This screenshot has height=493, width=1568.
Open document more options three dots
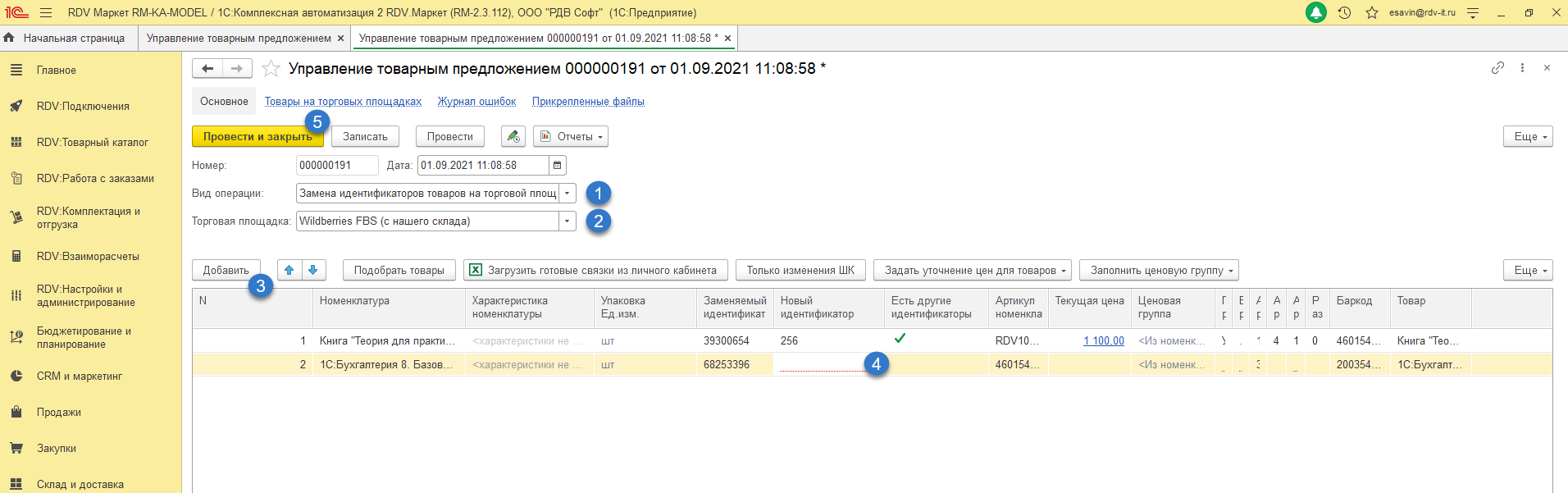1522,68
